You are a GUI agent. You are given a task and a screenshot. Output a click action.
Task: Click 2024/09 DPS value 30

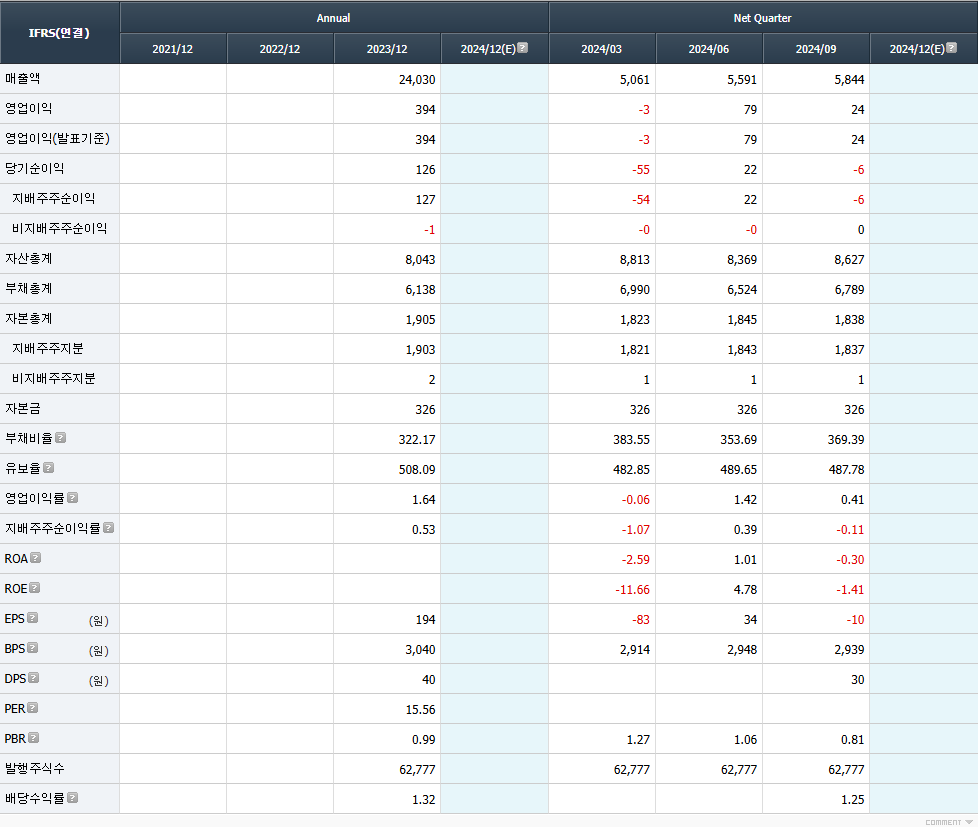tap(858, 679)
